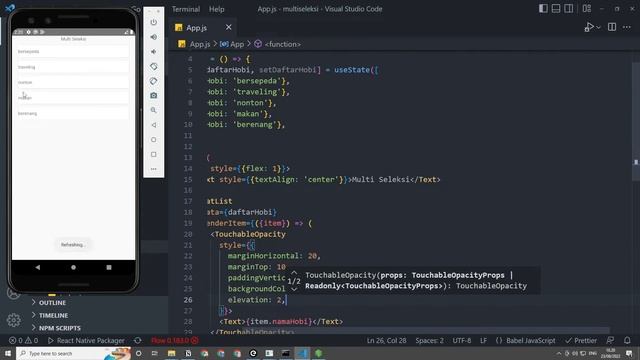Tap Android home button on phone screen

click(73, 267)
